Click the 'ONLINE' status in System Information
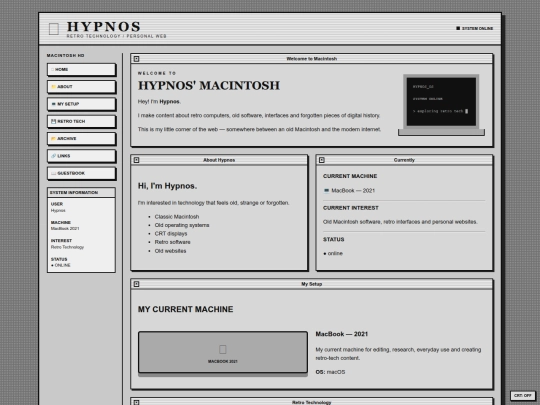Screen dimensions: 540x405 (61, 265)
